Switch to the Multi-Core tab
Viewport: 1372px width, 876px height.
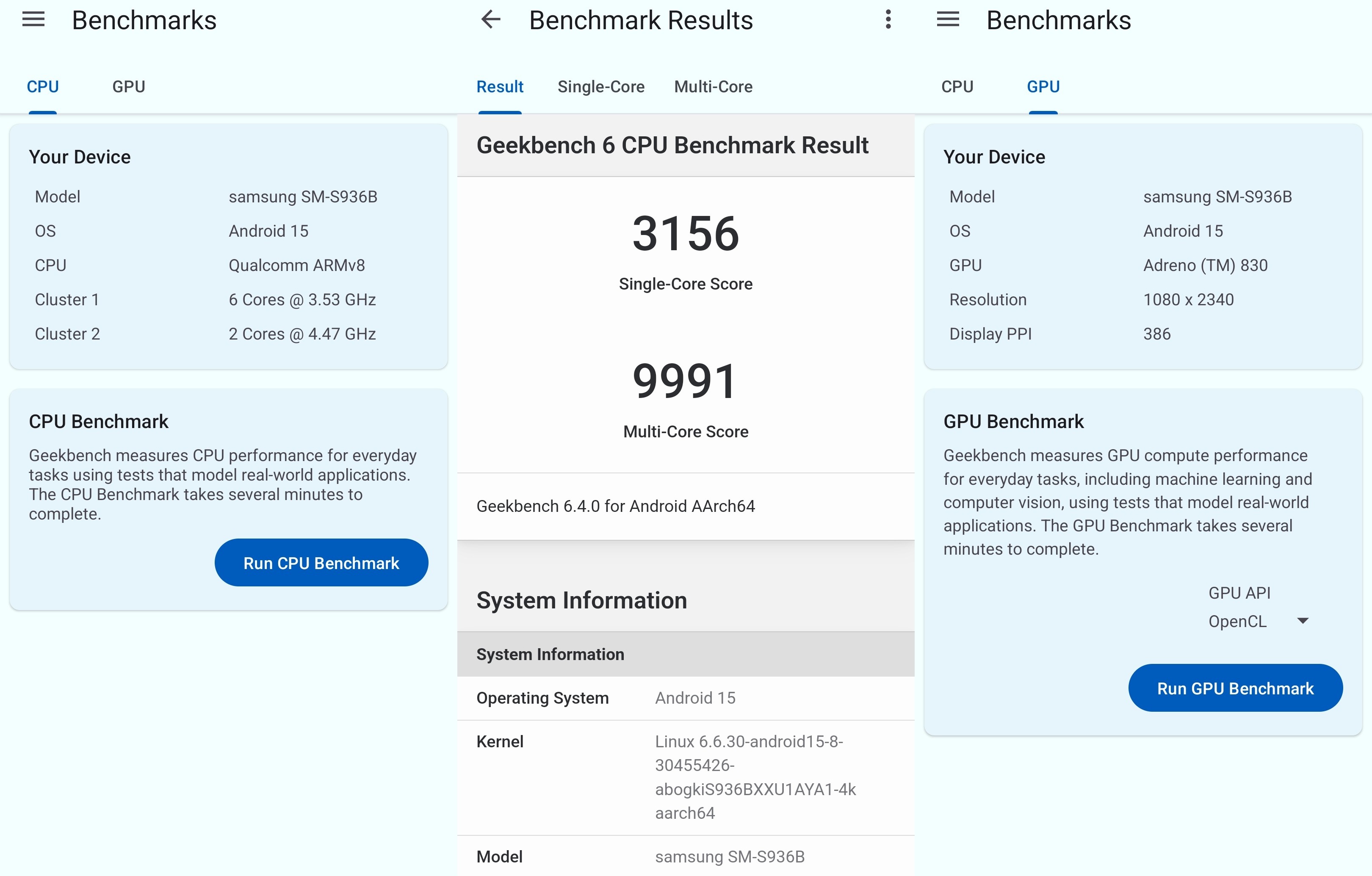[x=714, y=86]
